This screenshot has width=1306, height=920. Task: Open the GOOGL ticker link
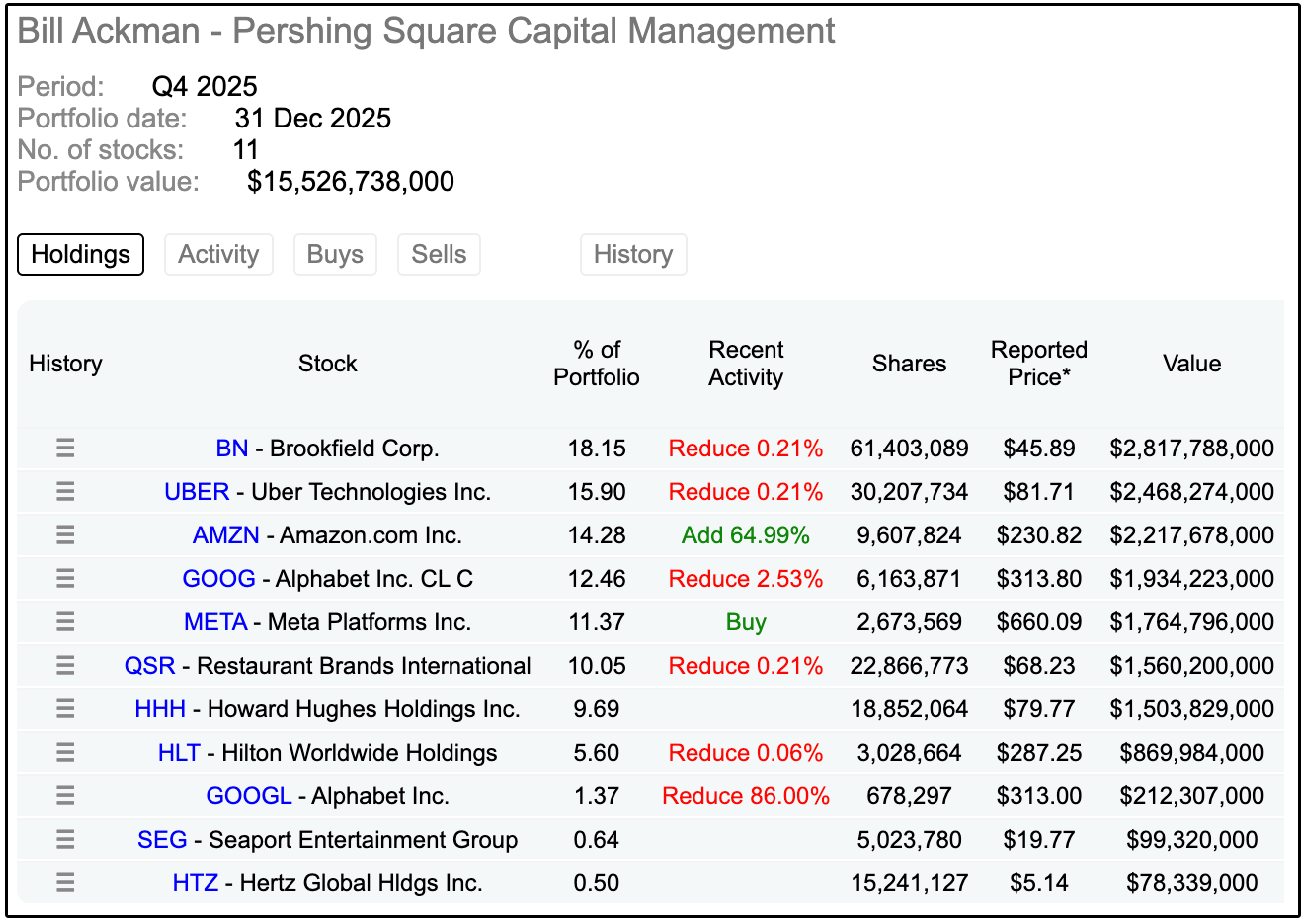coord(249,796)
